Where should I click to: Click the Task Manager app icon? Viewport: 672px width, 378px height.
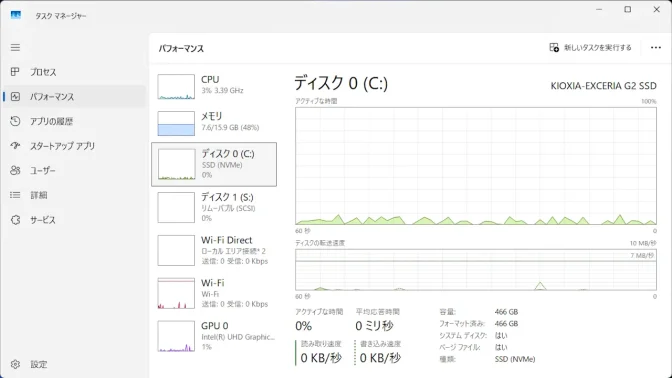tap(16, 15)
